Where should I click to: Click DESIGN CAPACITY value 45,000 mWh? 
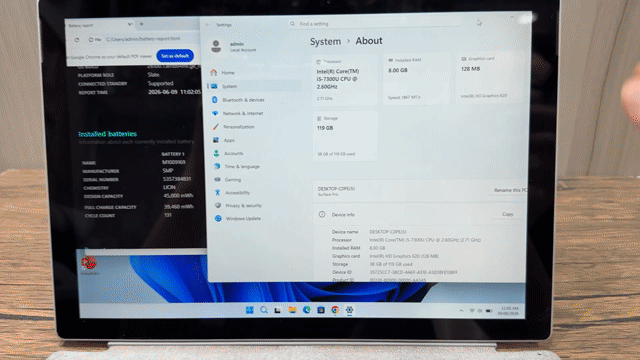pyautogui.click(x=178, y=196)
